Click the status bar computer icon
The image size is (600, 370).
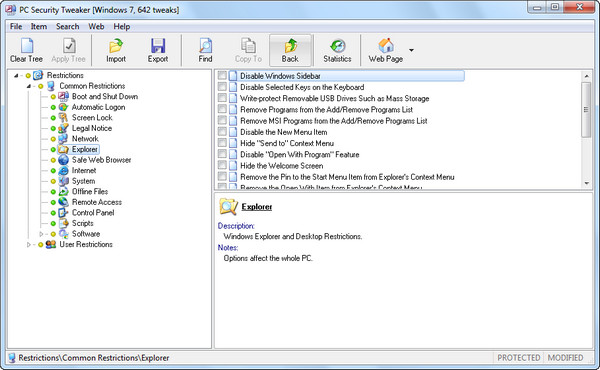[11, 358]
